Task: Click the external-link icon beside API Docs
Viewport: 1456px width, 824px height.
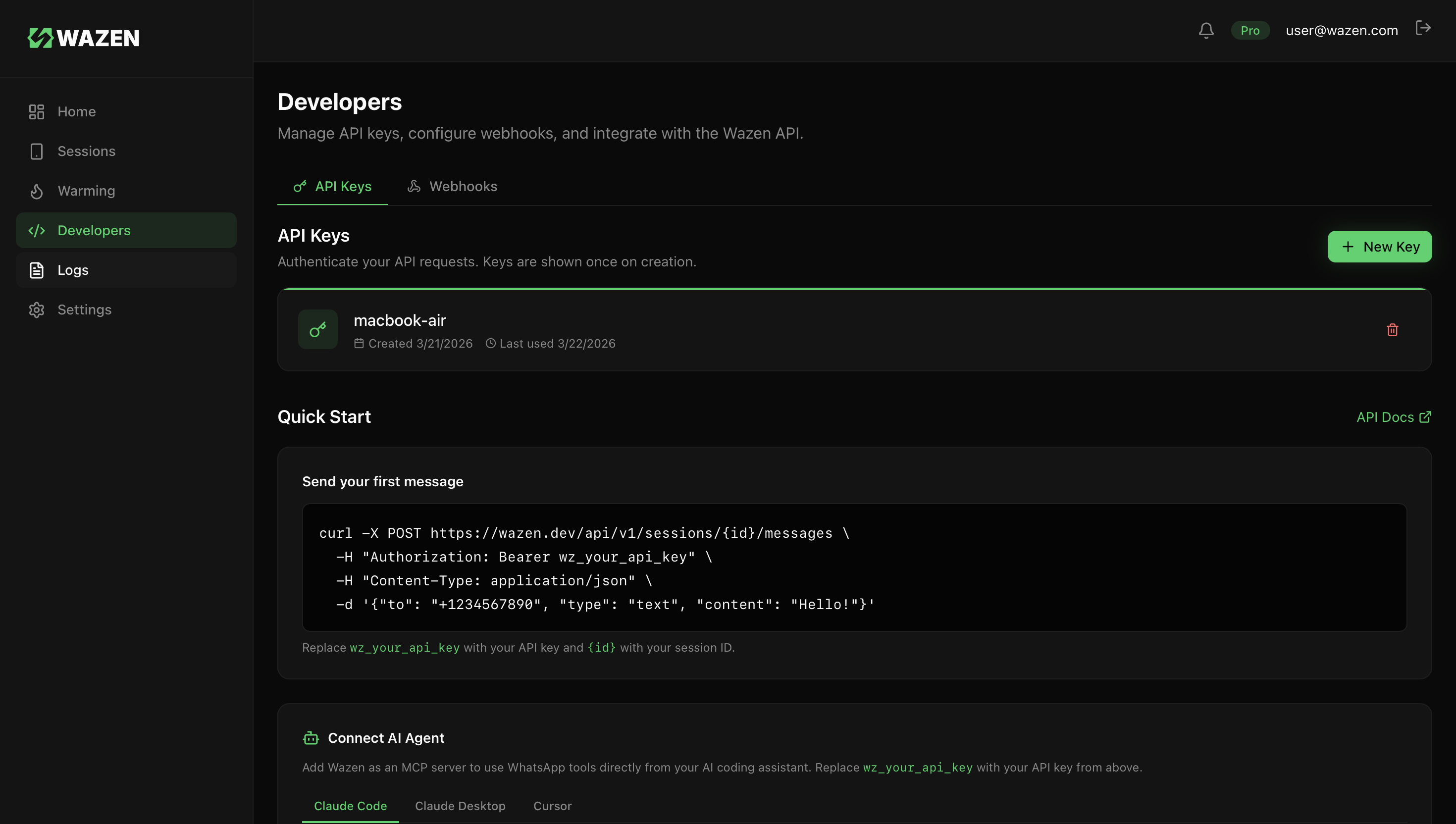Action: (x=1425, y=416)
